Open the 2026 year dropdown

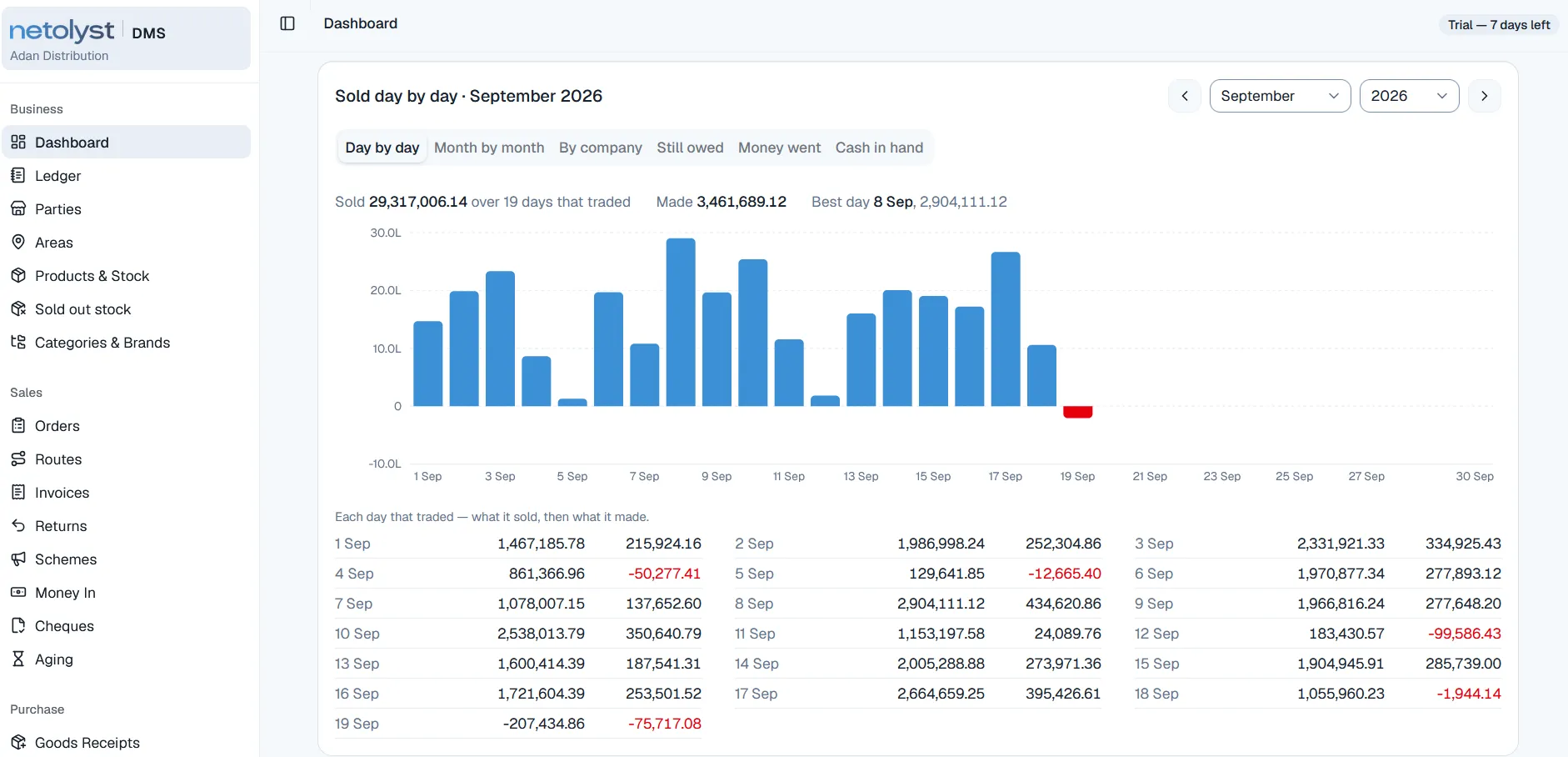(x=1409, y=96)
